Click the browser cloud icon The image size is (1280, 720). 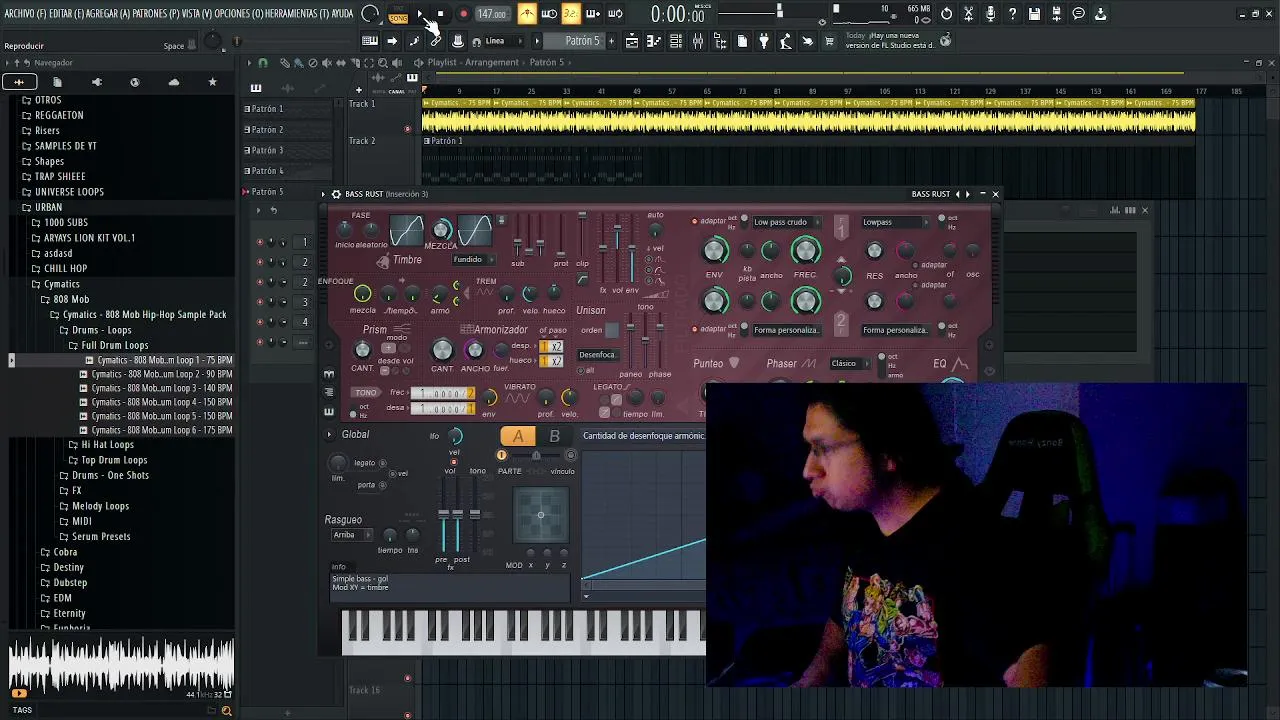[x=173, y=82]
